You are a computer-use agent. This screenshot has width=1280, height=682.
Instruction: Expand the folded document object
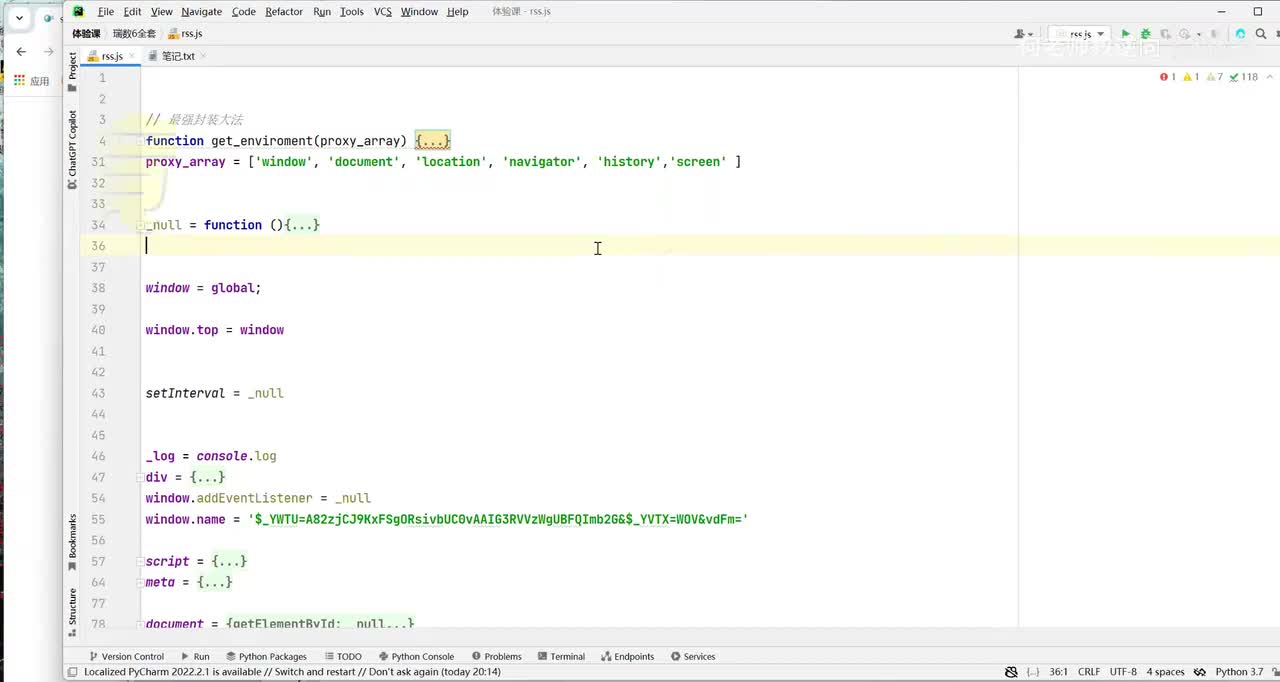(x=320, y=623)
